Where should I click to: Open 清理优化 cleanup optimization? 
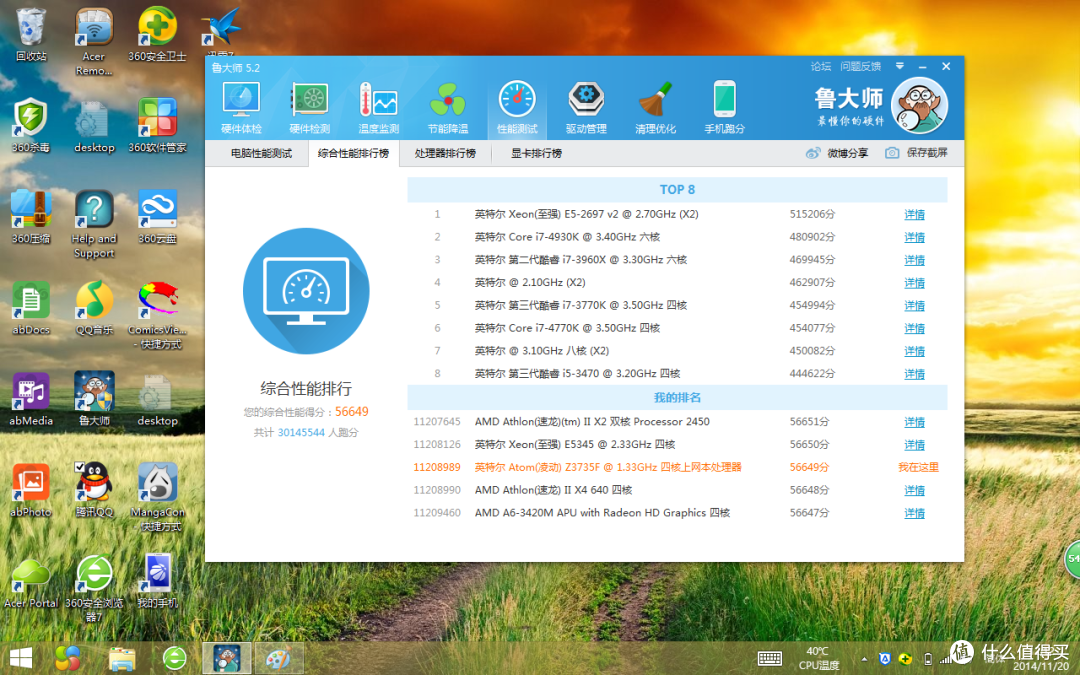coord(655,107)
